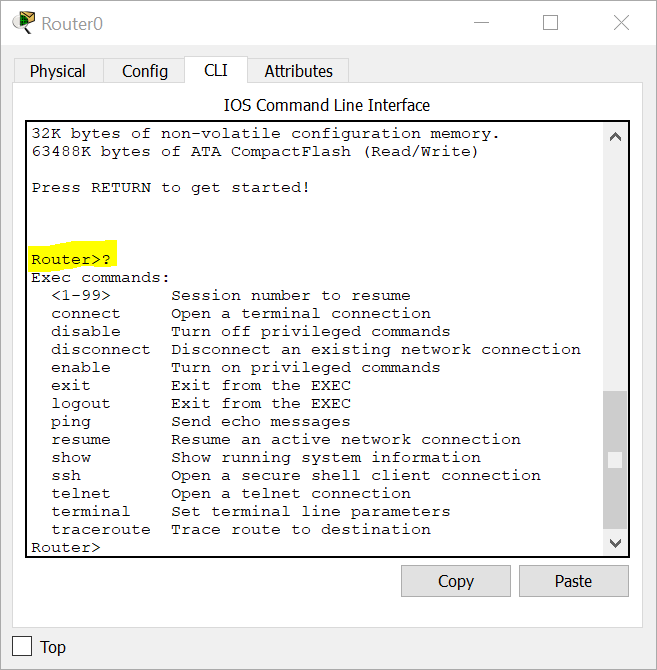Click the 'disable' command row
The image size is (657, 670).
click(251, 332)
